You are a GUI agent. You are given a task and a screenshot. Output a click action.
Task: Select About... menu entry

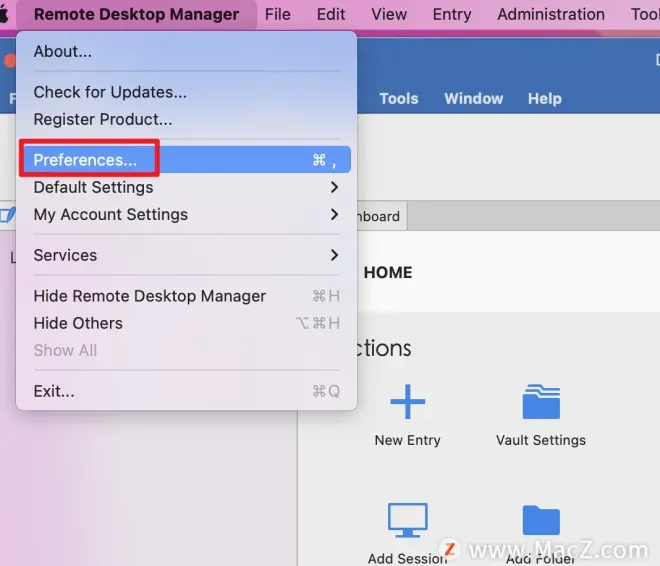[x=185, y=51]
